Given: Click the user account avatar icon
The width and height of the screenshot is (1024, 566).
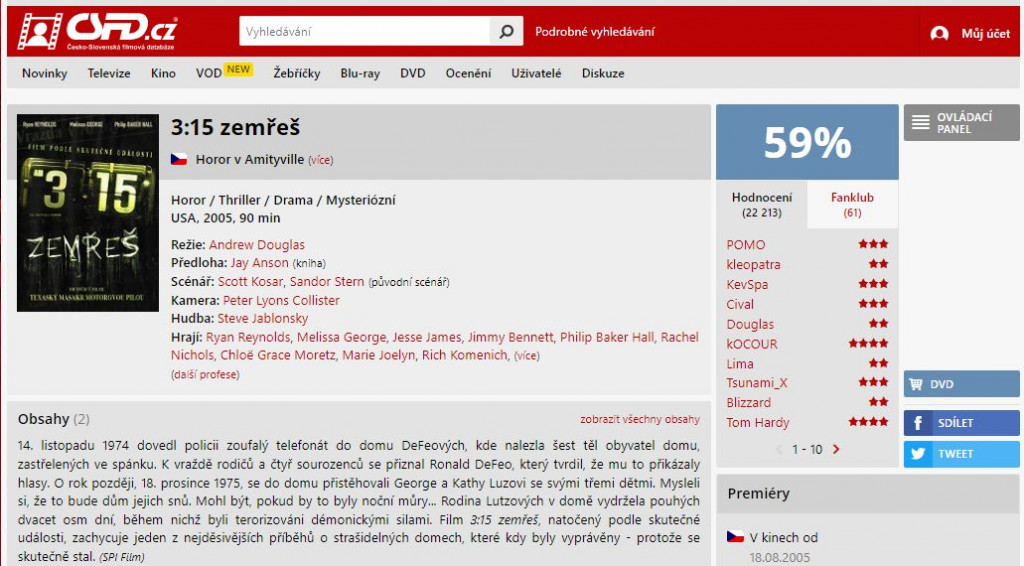Looking at the screenshot, I should [x=939, y=33].
